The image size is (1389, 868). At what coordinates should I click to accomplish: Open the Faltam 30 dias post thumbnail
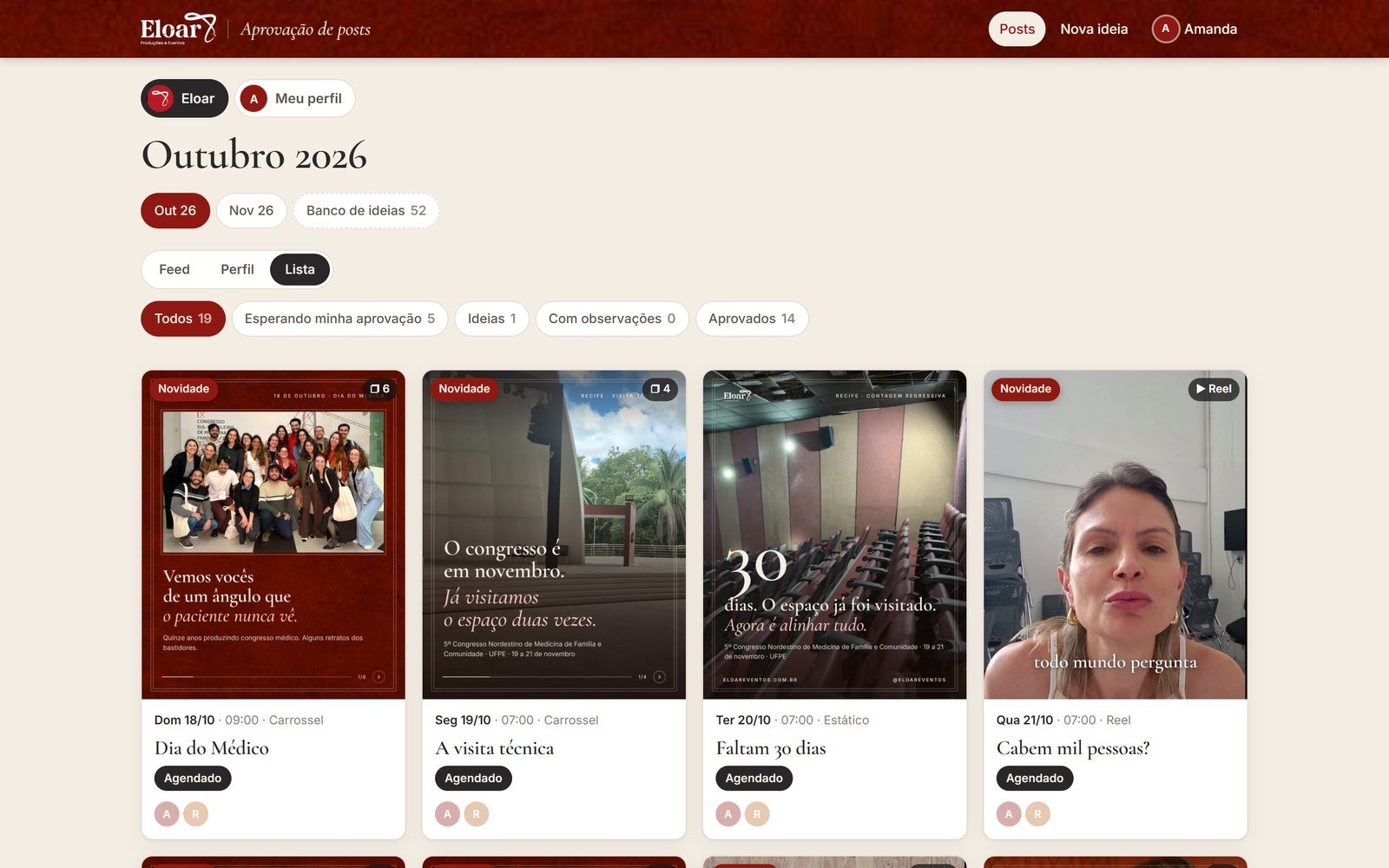(834, 535)
